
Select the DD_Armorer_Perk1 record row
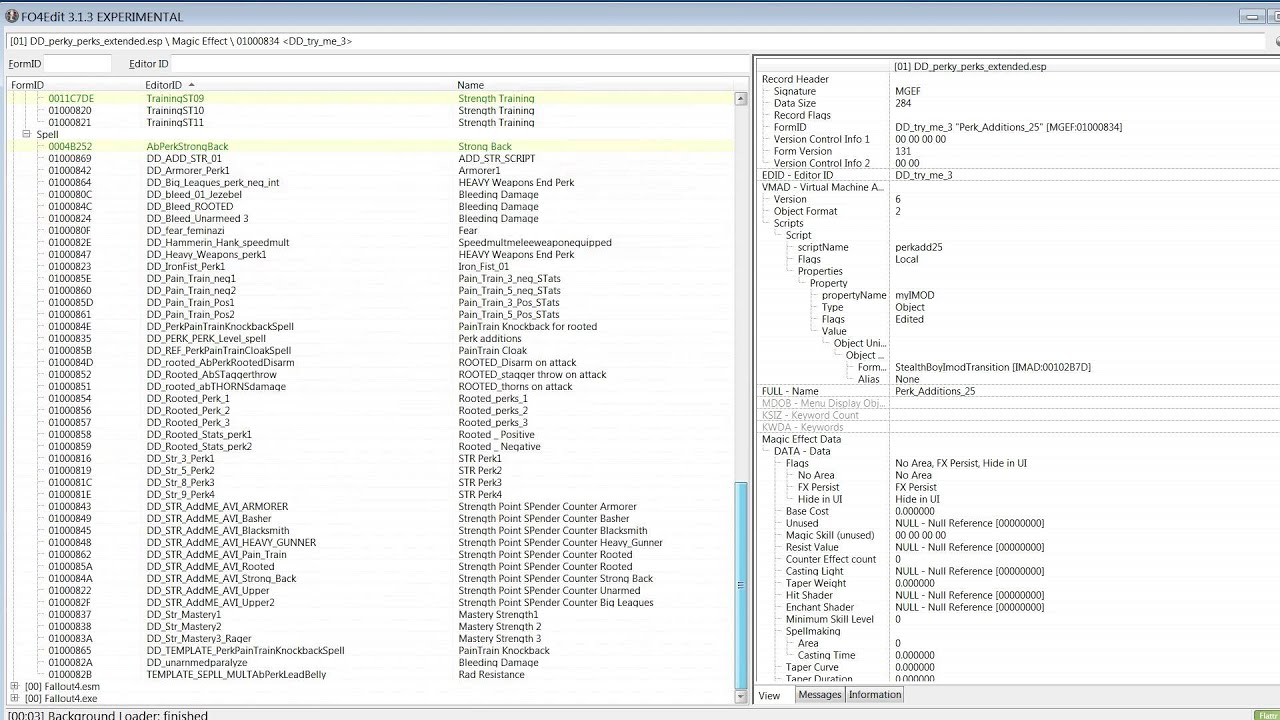pos(371,171)
